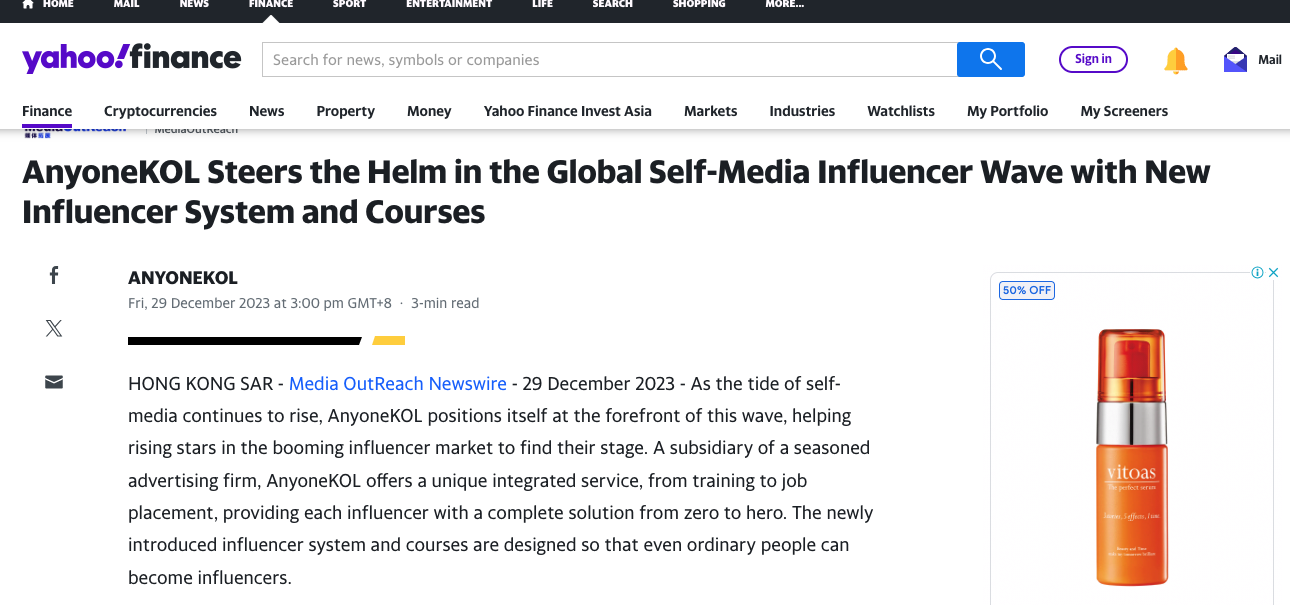This screenshot has width=1290, height=605.
Task: Open the Property tab
Action: click(x=346, y=111)
